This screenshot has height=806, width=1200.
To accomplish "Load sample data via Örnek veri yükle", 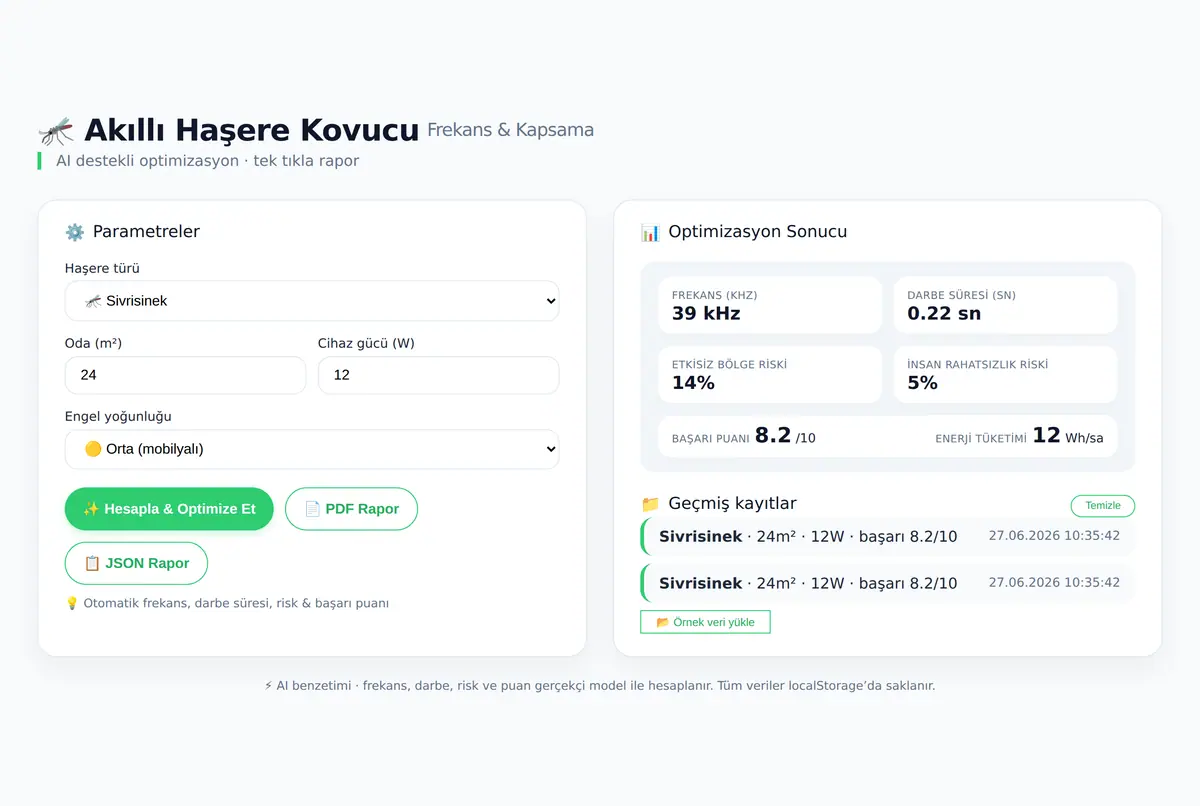I will point(705,622).
